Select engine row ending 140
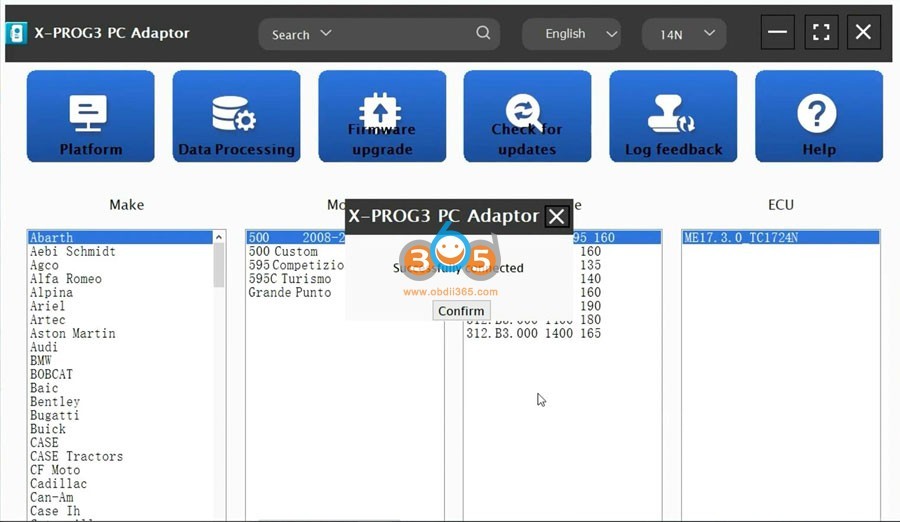 pyautogui.click(x=617, y=279)
